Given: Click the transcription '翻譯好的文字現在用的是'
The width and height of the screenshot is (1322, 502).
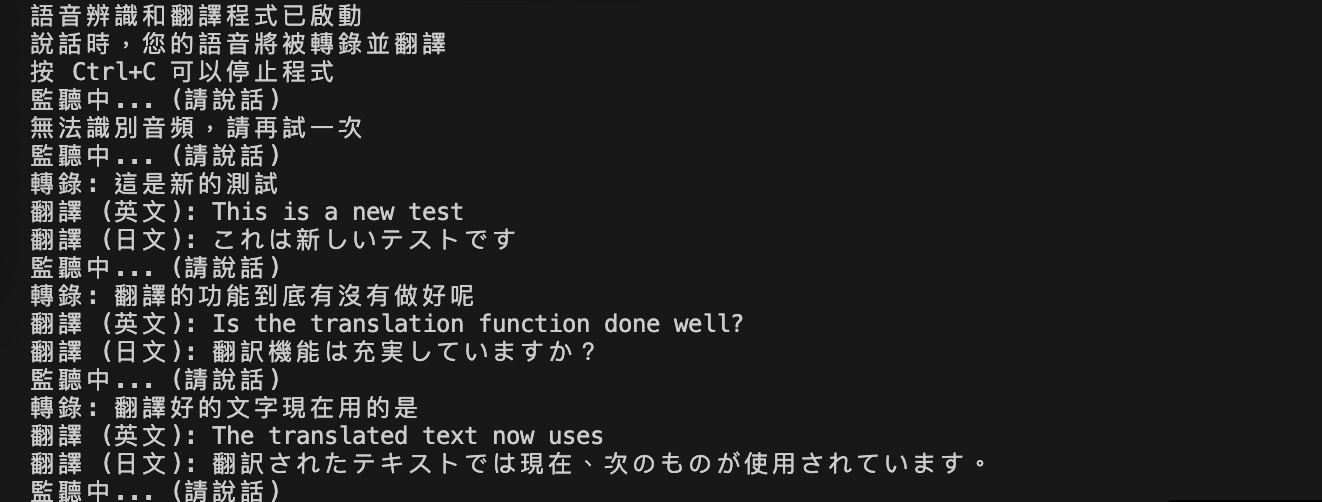Looking at the screenshot, I should [x=267, y=408].
